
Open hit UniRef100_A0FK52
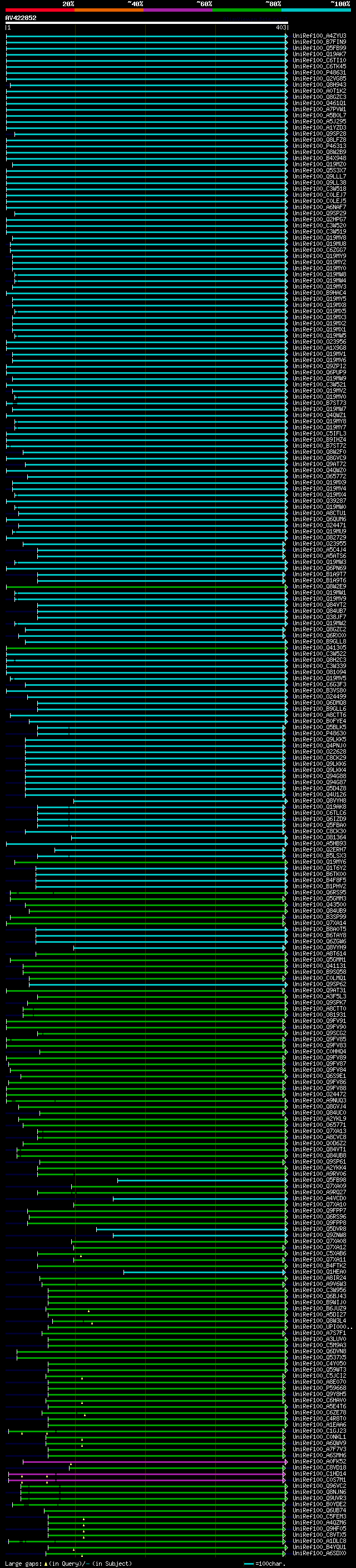pyautogui.click(x=319, y=1461)
